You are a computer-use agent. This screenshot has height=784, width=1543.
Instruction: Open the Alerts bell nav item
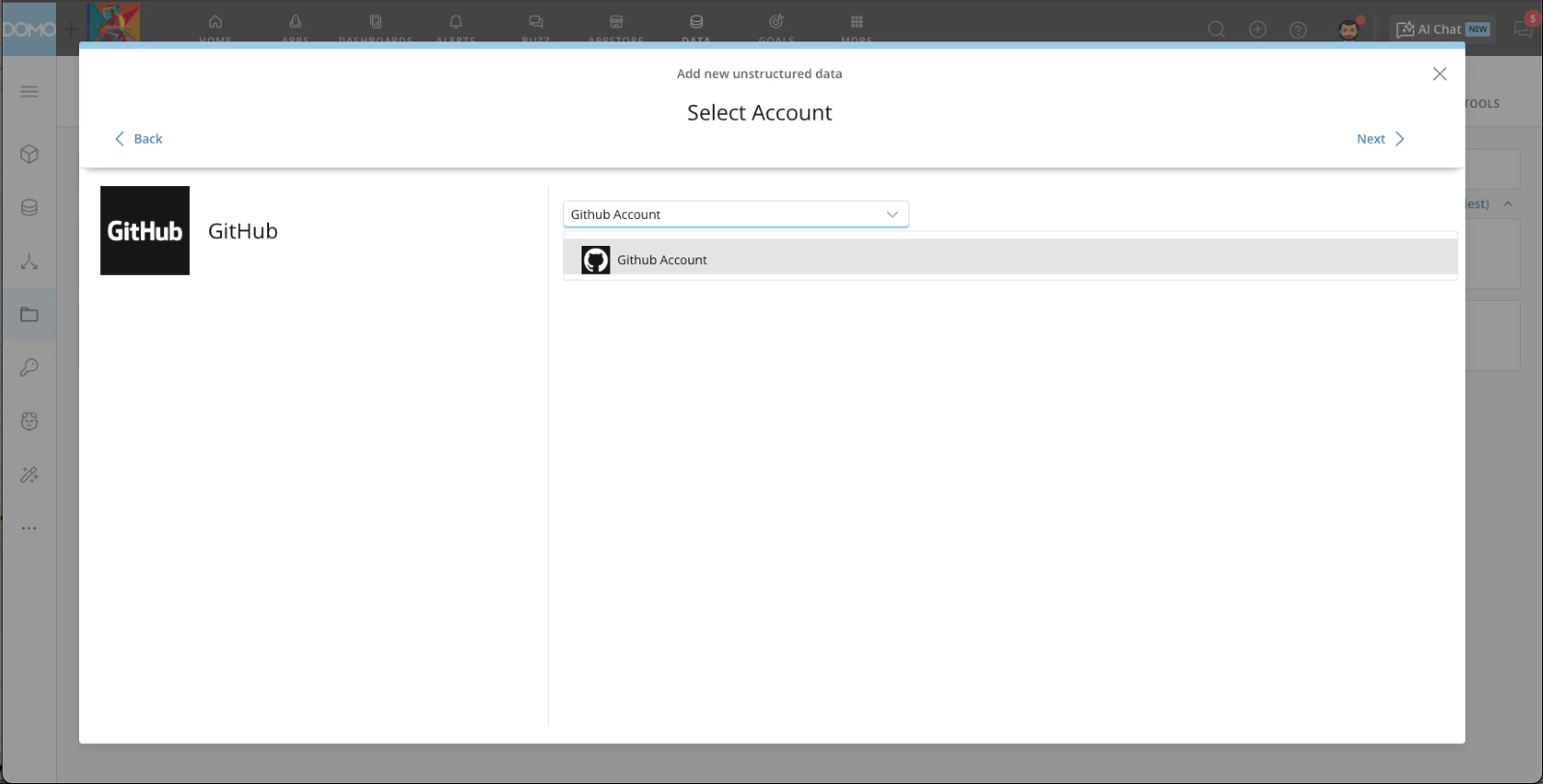click(x=456, y=28)
